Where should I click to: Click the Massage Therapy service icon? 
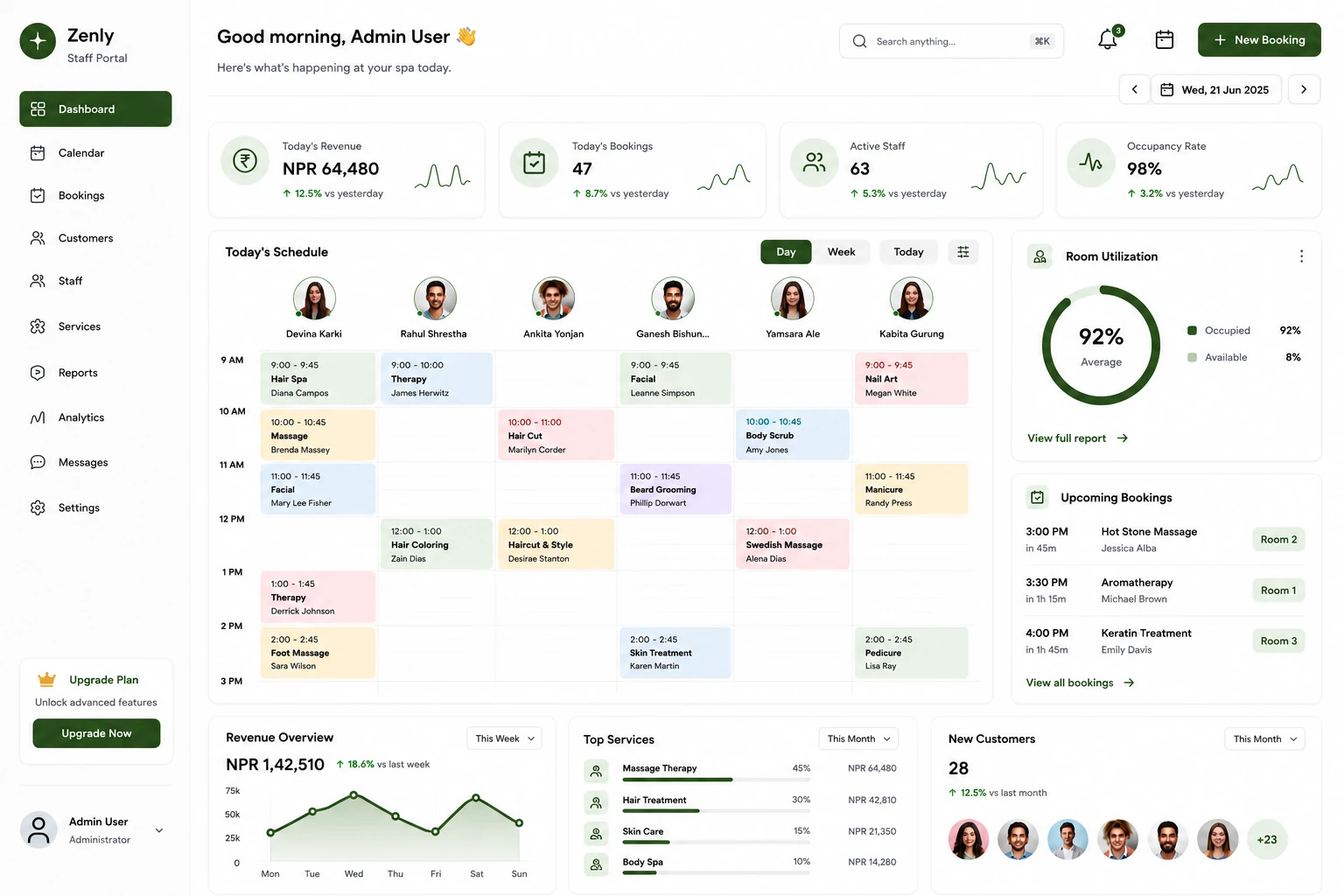596,771
